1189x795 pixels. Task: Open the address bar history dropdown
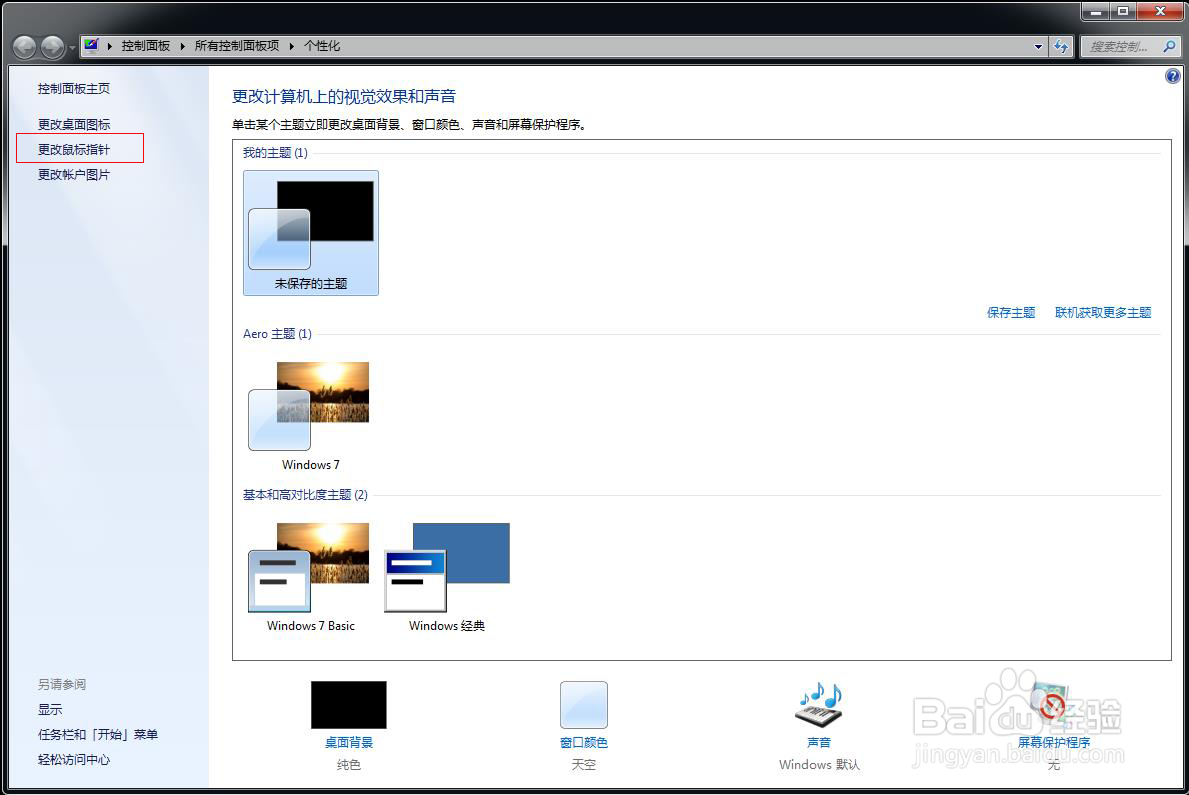(x=1038, y=47)
